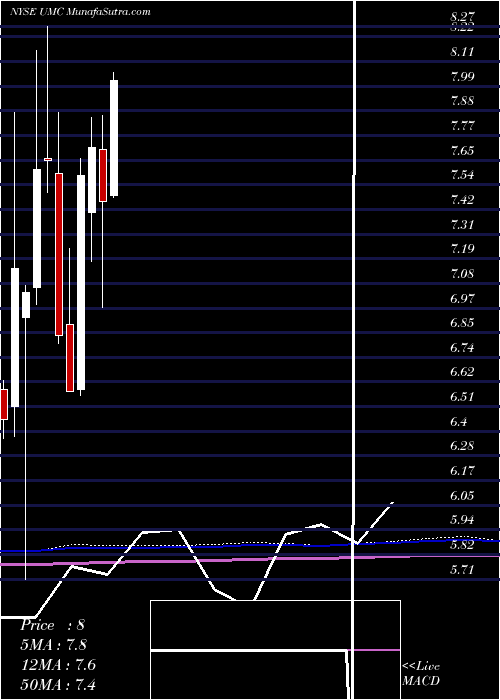Click the NYSE UMC MunafaSutra.com chart title
The height and width of the screenshot is (700, 500).
point(80,12)
